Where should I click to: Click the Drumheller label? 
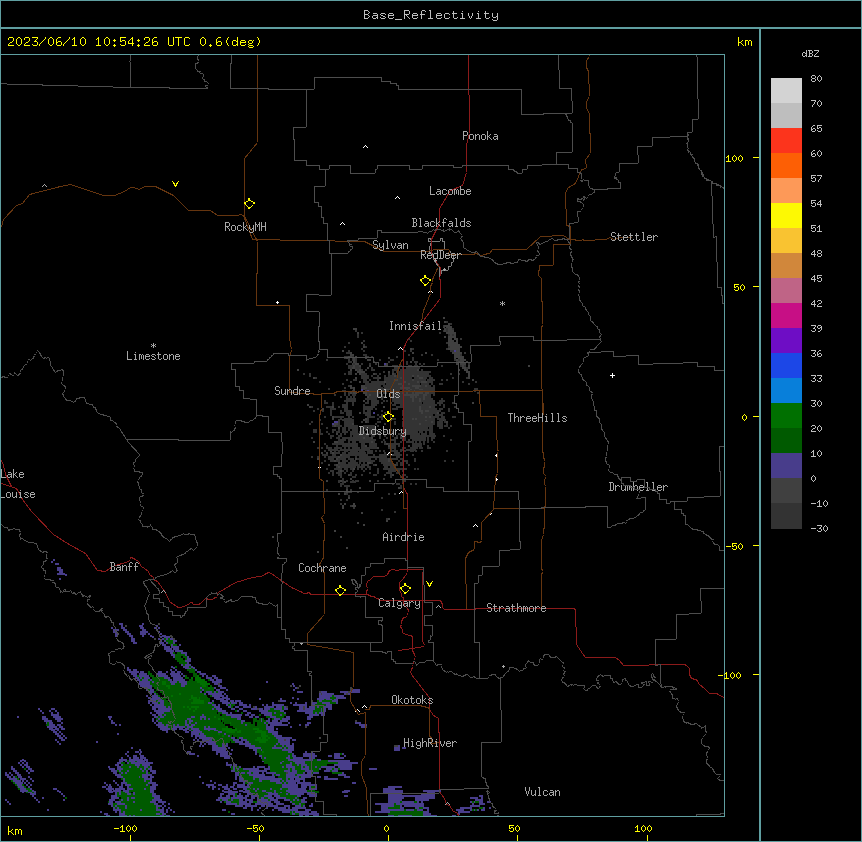pyautogui.click(x=638, y=487)
